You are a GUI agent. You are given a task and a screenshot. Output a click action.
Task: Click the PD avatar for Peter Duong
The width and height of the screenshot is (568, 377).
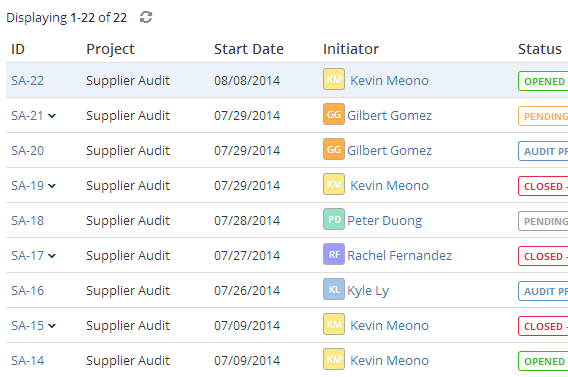coord(334,219)
